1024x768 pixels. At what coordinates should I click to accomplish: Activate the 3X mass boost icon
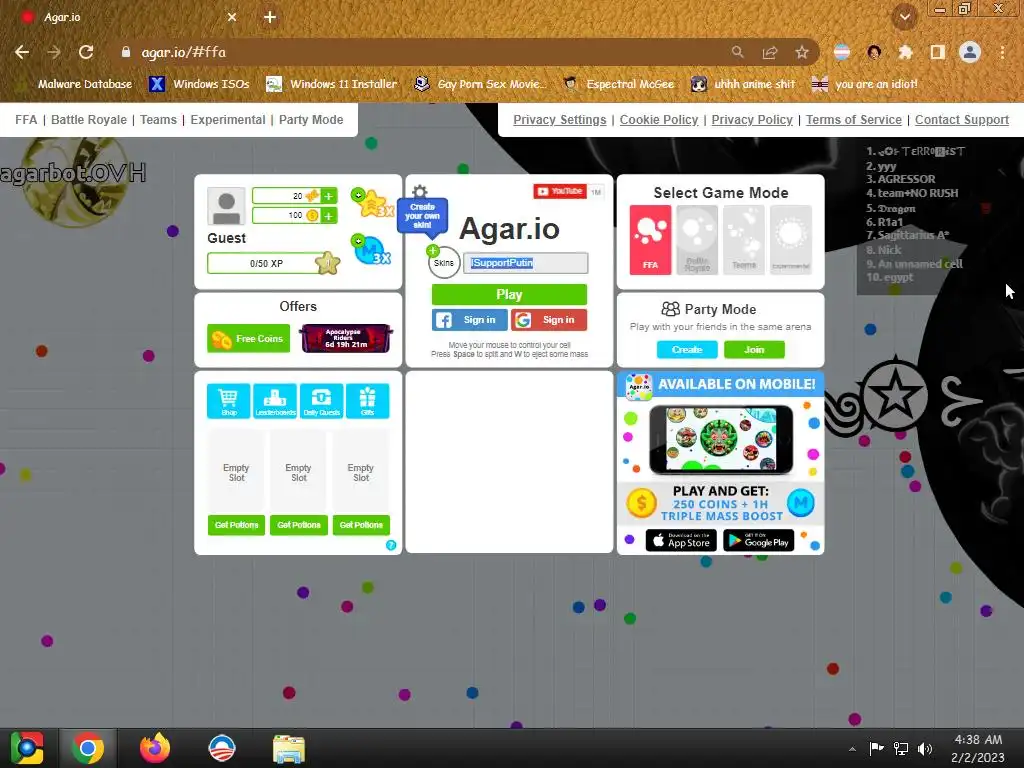tap(372, 249)
